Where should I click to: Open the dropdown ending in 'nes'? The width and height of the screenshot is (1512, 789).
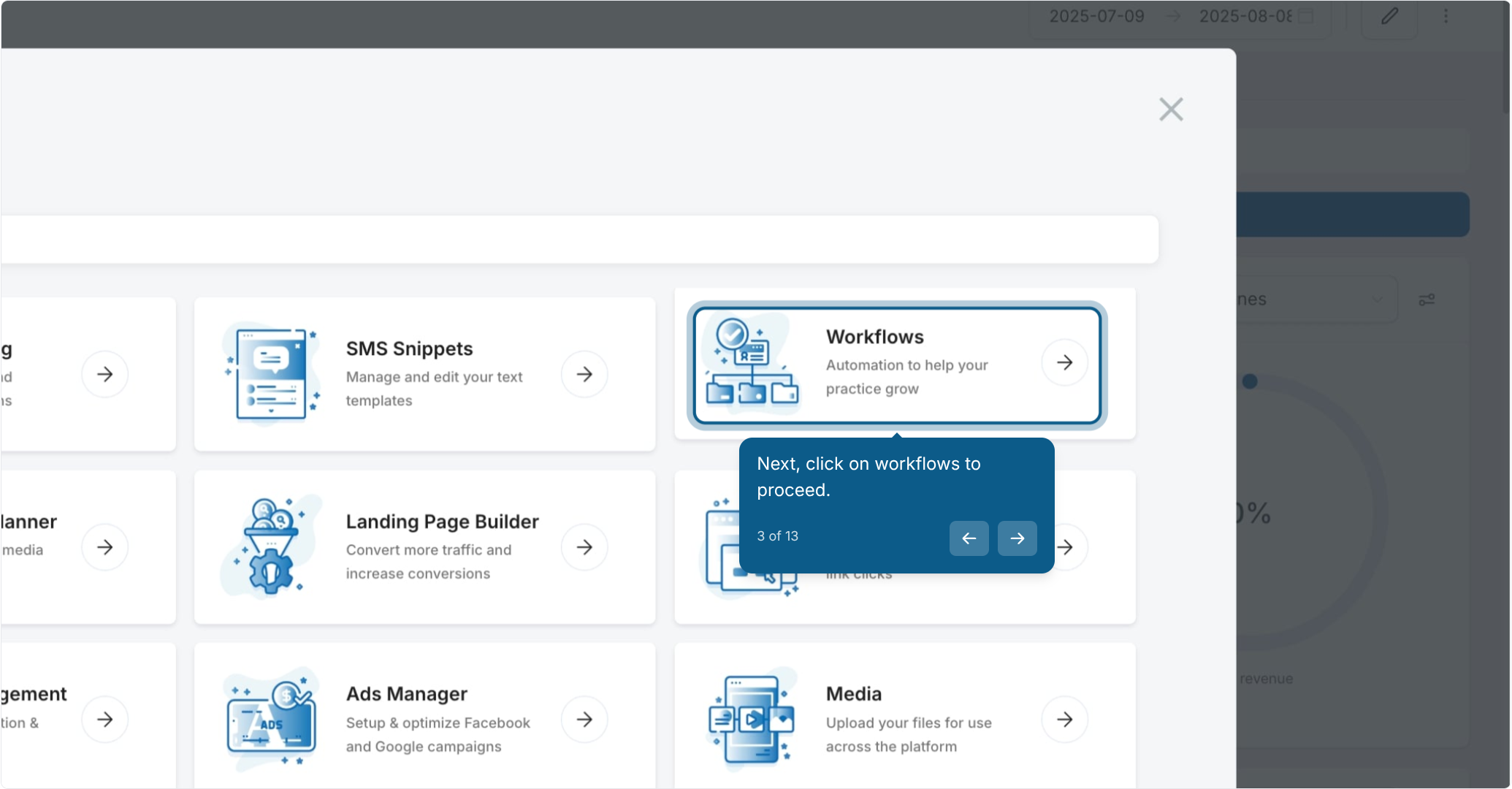(x=1317, y=300)
